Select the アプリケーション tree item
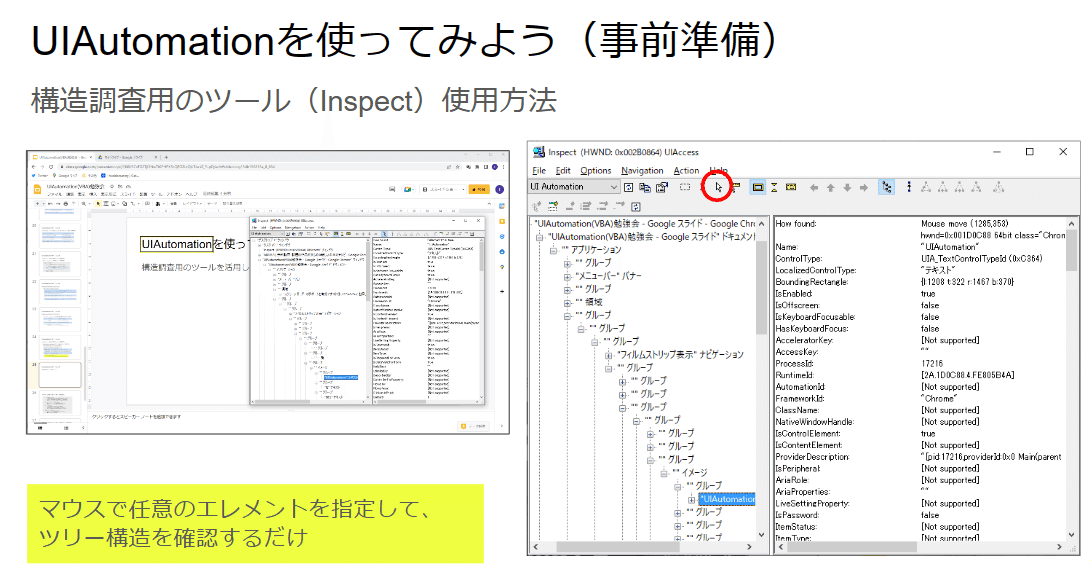 (x=591, y=250)
